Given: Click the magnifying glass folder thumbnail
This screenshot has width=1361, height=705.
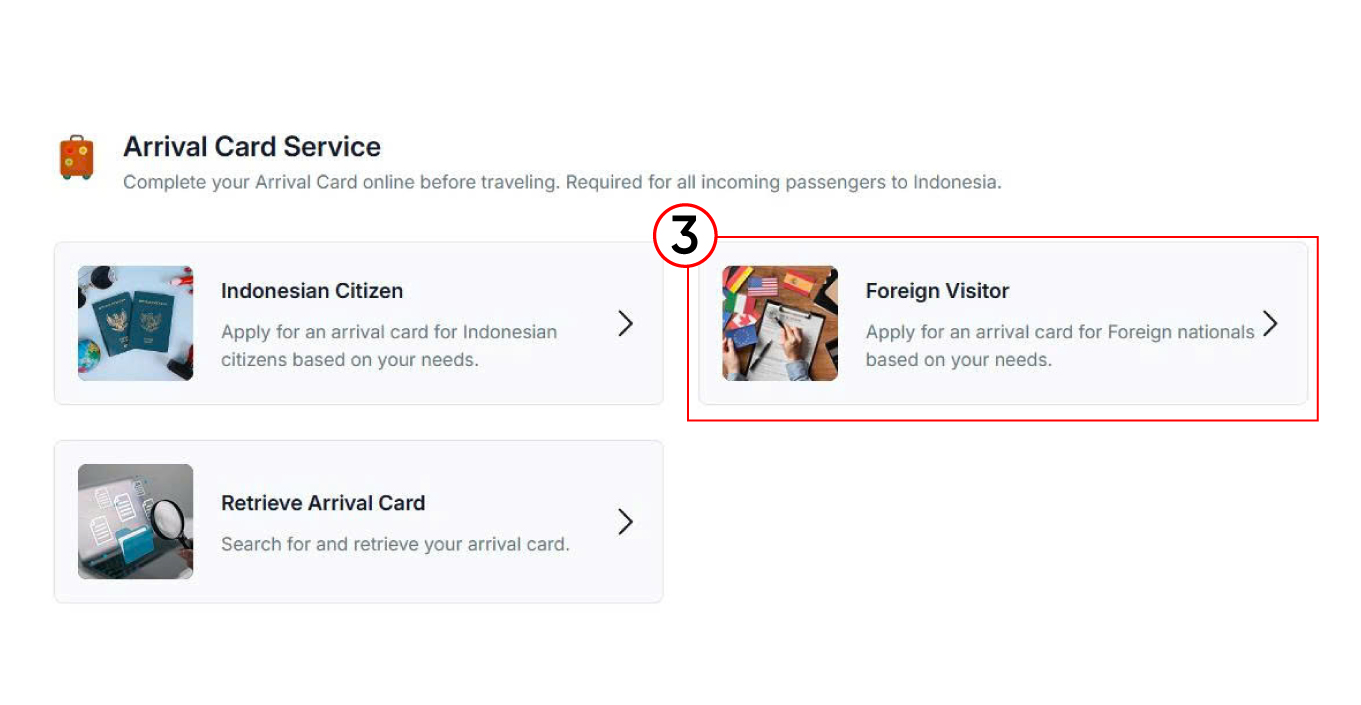Looking at the screenshot, I should point(135,521).
